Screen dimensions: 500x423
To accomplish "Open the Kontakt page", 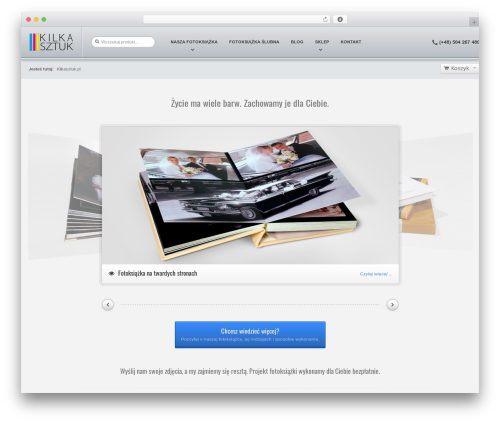I will [351, 42].
